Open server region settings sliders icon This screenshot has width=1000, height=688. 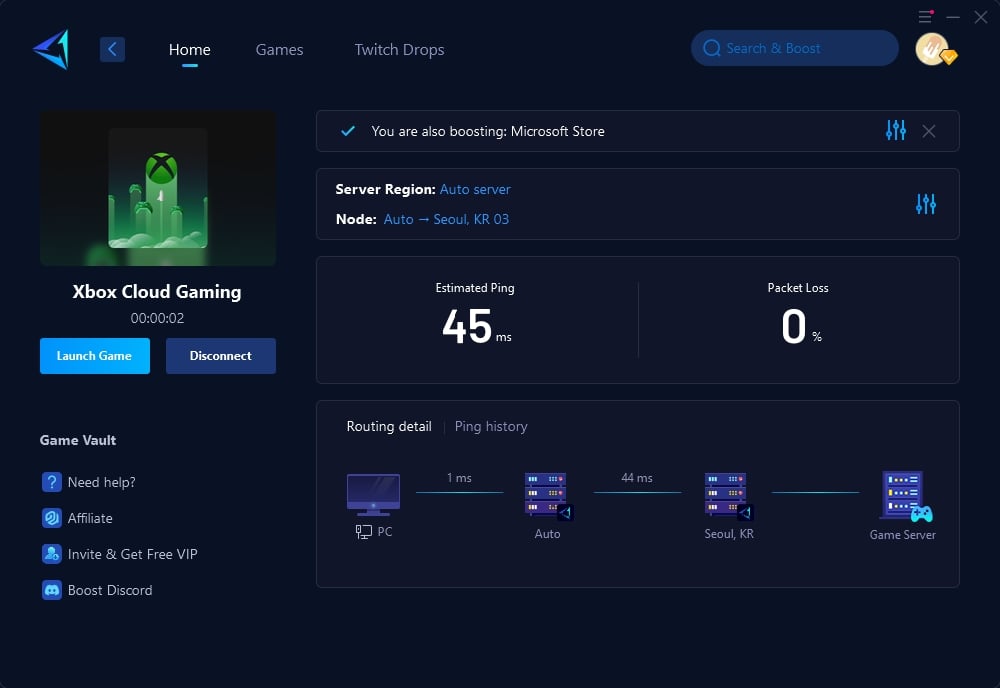tap(925, 204)
